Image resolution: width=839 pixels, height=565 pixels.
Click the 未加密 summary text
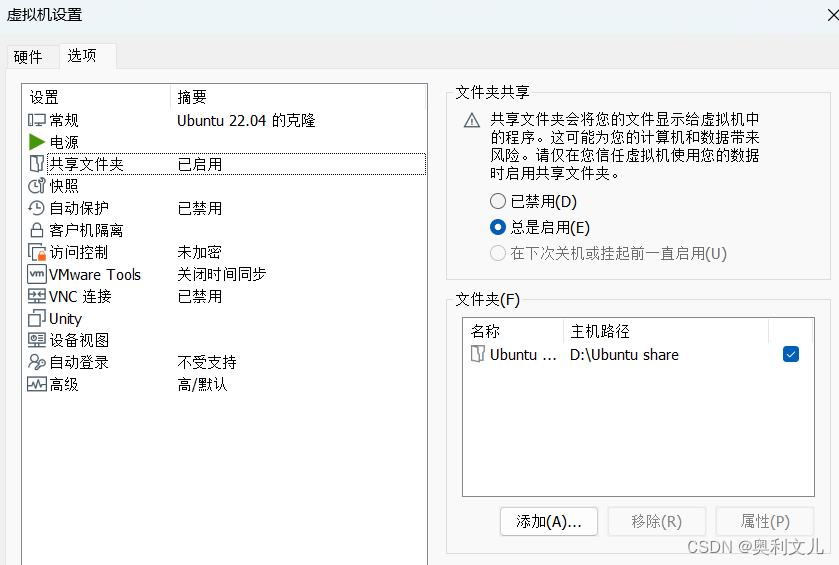[x=199, y=252]
